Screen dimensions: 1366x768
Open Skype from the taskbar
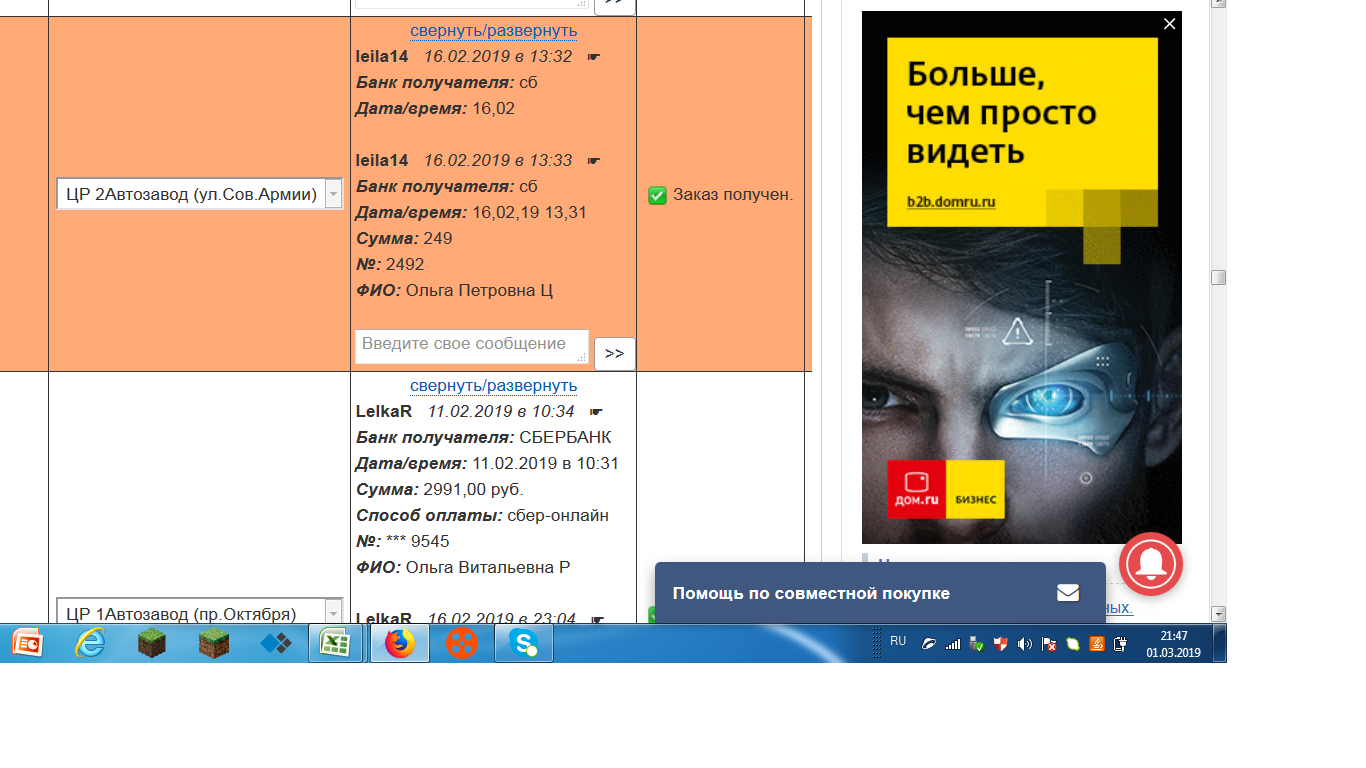pos(524,644)
